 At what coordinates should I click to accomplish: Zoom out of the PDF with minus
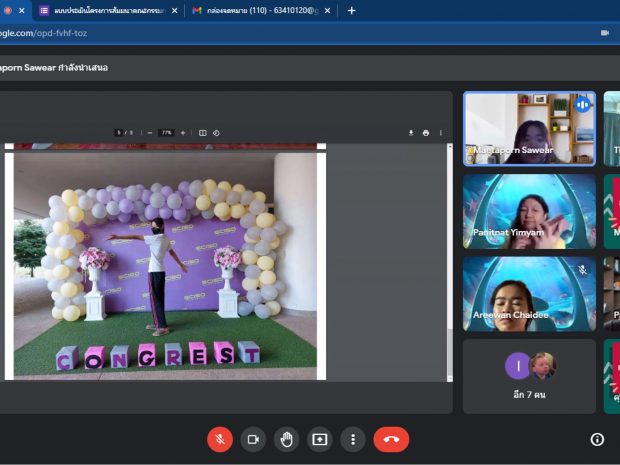[150, 132]
